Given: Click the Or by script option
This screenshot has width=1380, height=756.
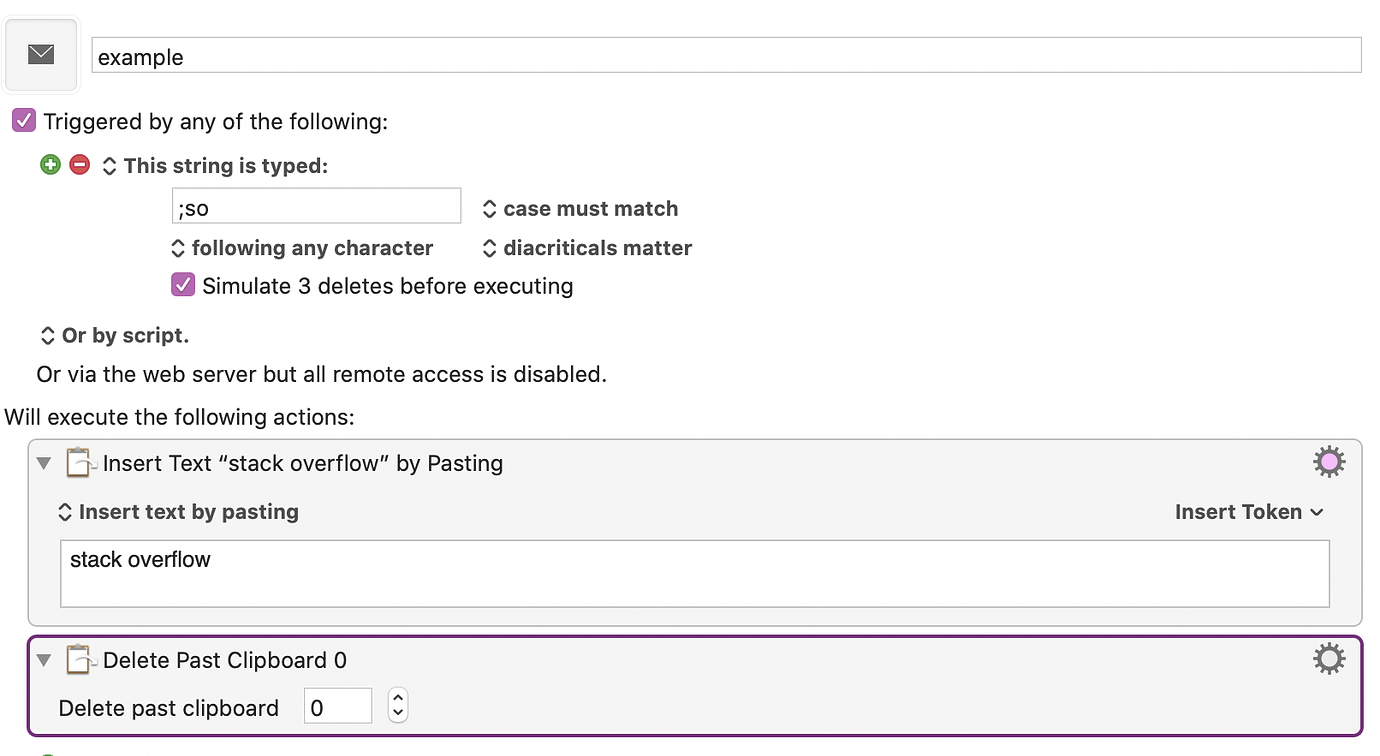Looking at the screenshot, I should (114, 335).
